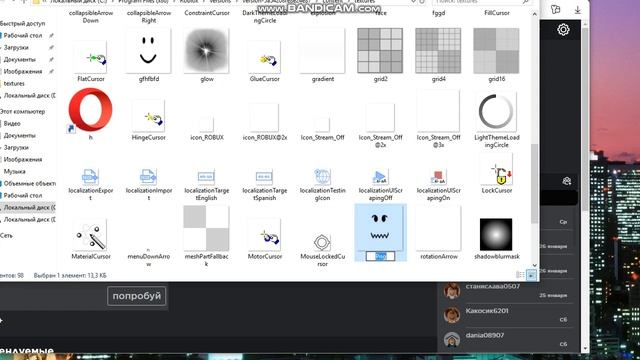Select the Opera shortcut named h
This screenshot has width=640, height=360.
(91, 110)
